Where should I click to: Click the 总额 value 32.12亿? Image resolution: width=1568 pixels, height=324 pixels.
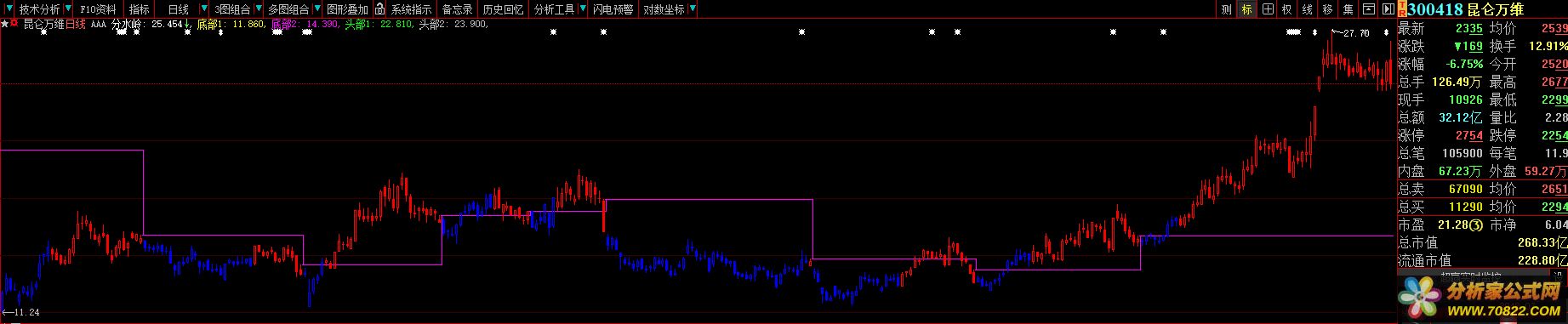1462,117
